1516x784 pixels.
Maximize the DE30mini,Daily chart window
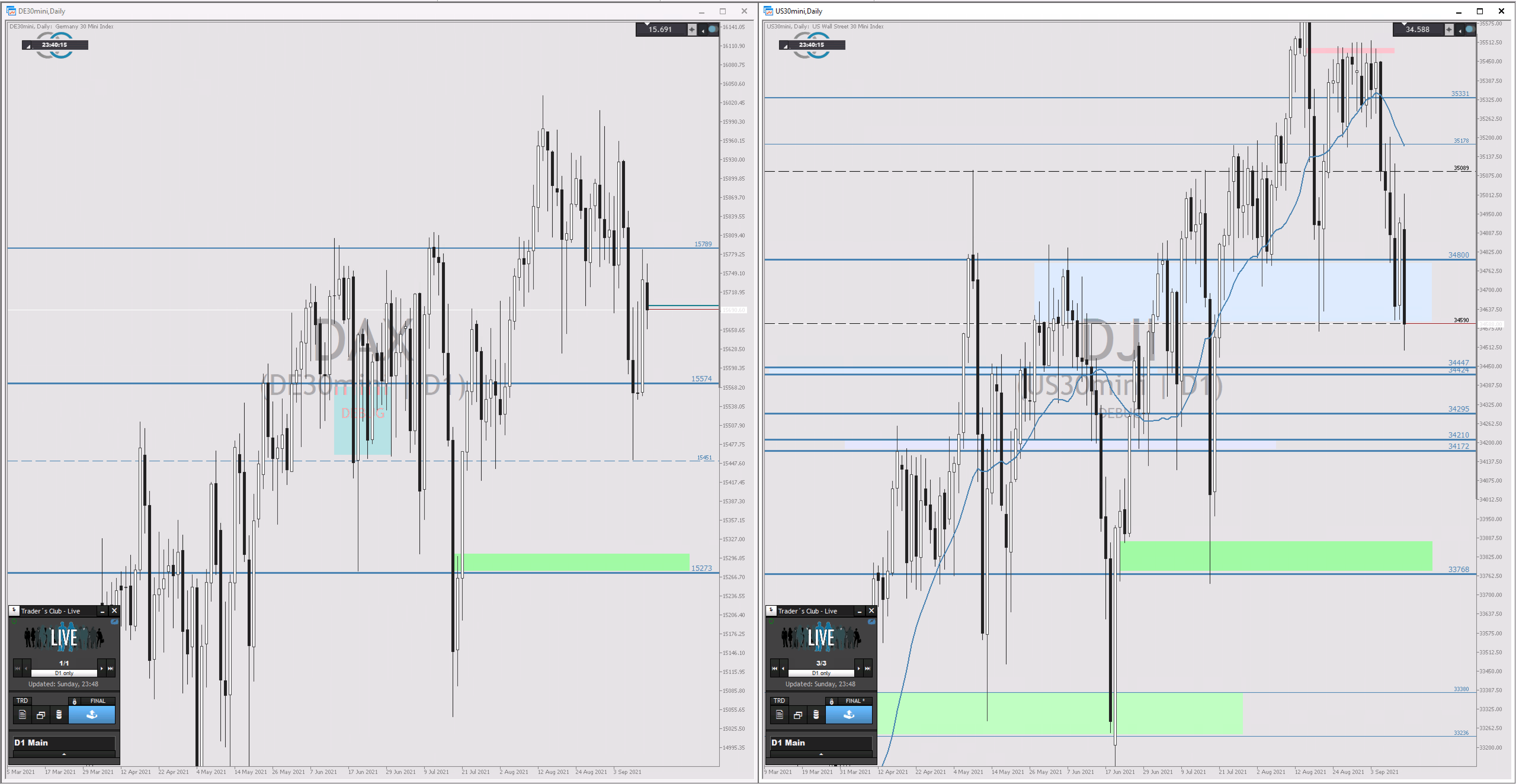(723, 11)
